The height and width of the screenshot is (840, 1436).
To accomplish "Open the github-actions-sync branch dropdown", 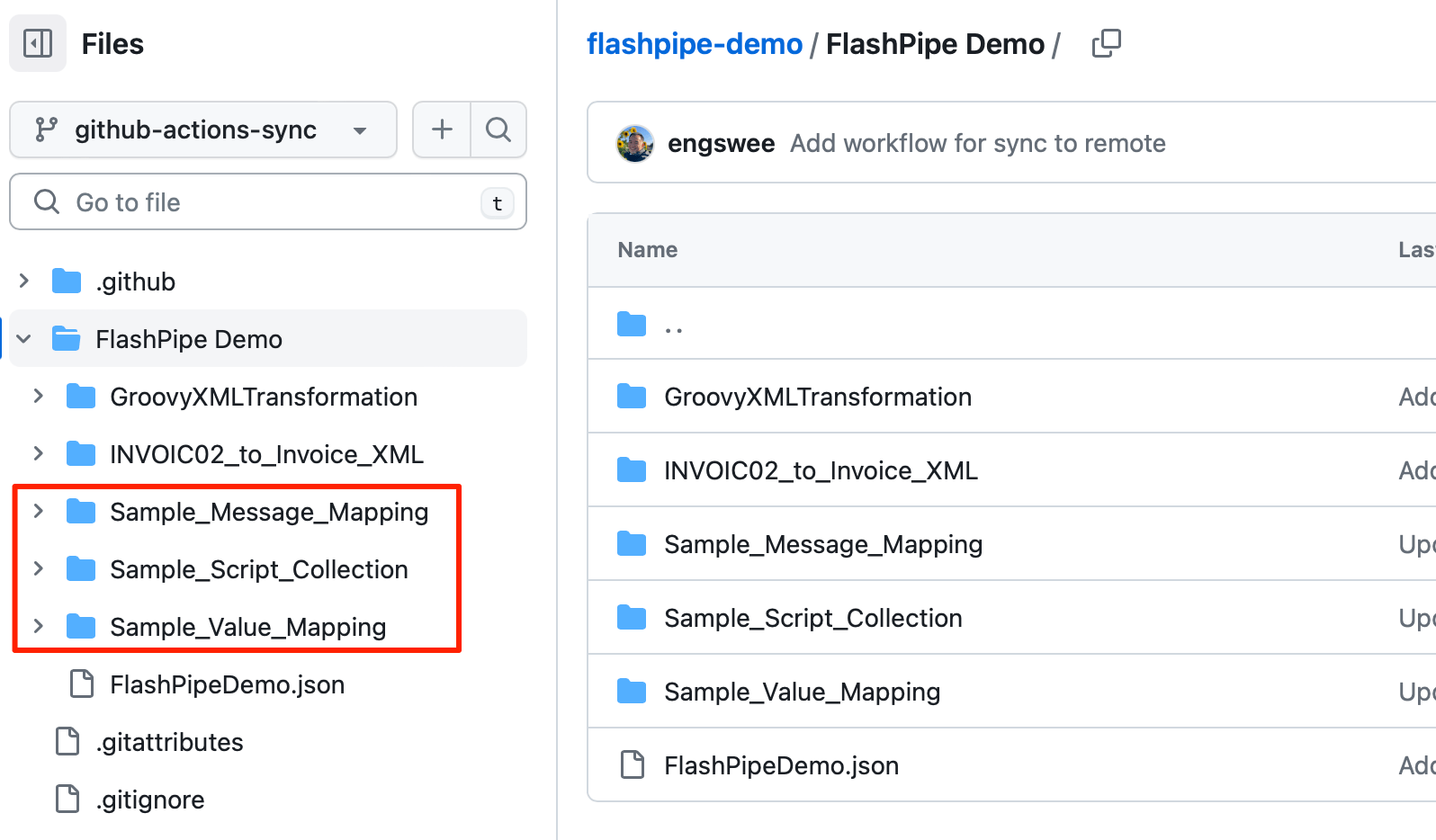I will coord(203,130).
